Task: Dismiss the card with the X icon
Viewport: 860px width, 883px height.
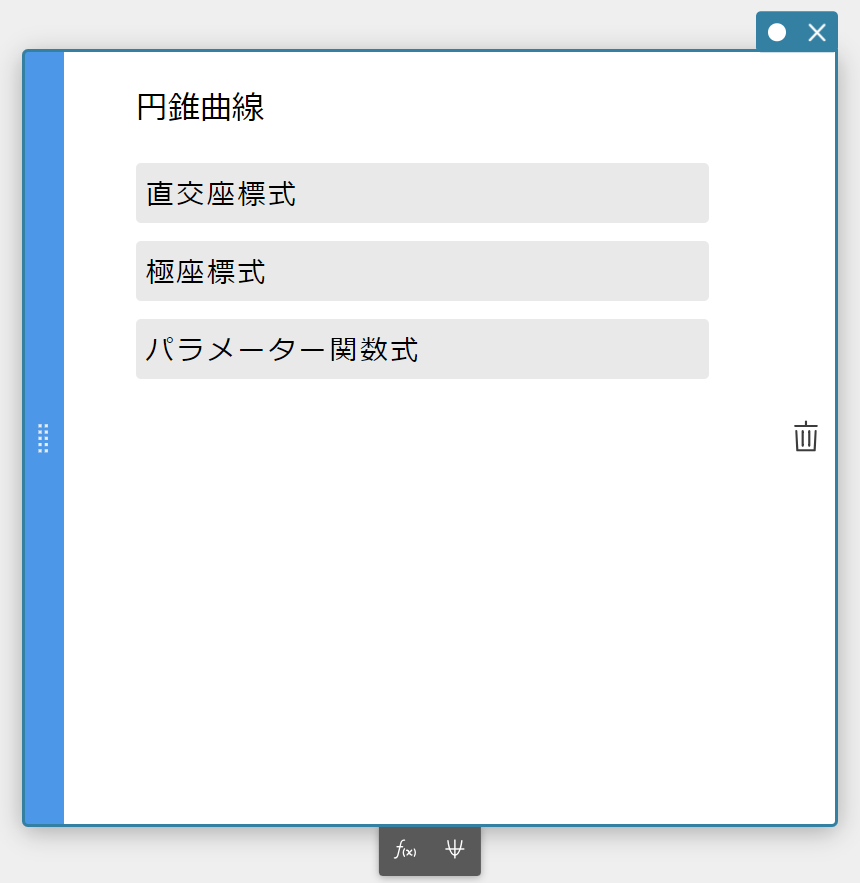Action: [817, 31]
